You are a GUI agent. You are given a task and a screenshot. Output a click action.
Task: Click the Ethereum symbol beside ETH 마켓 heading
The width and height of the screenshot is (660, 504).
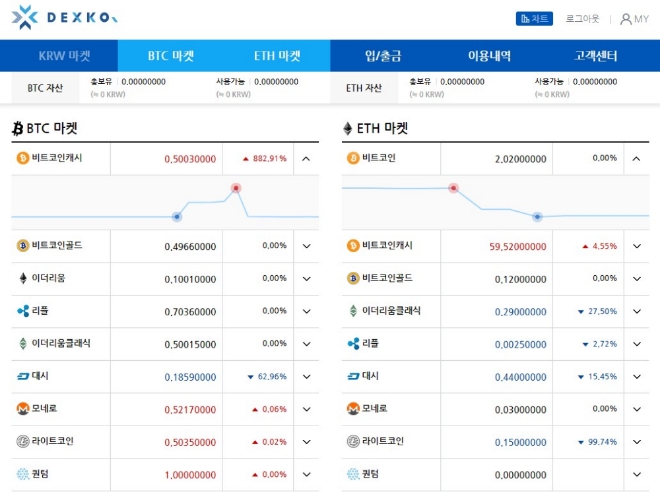tap(348, 128)
